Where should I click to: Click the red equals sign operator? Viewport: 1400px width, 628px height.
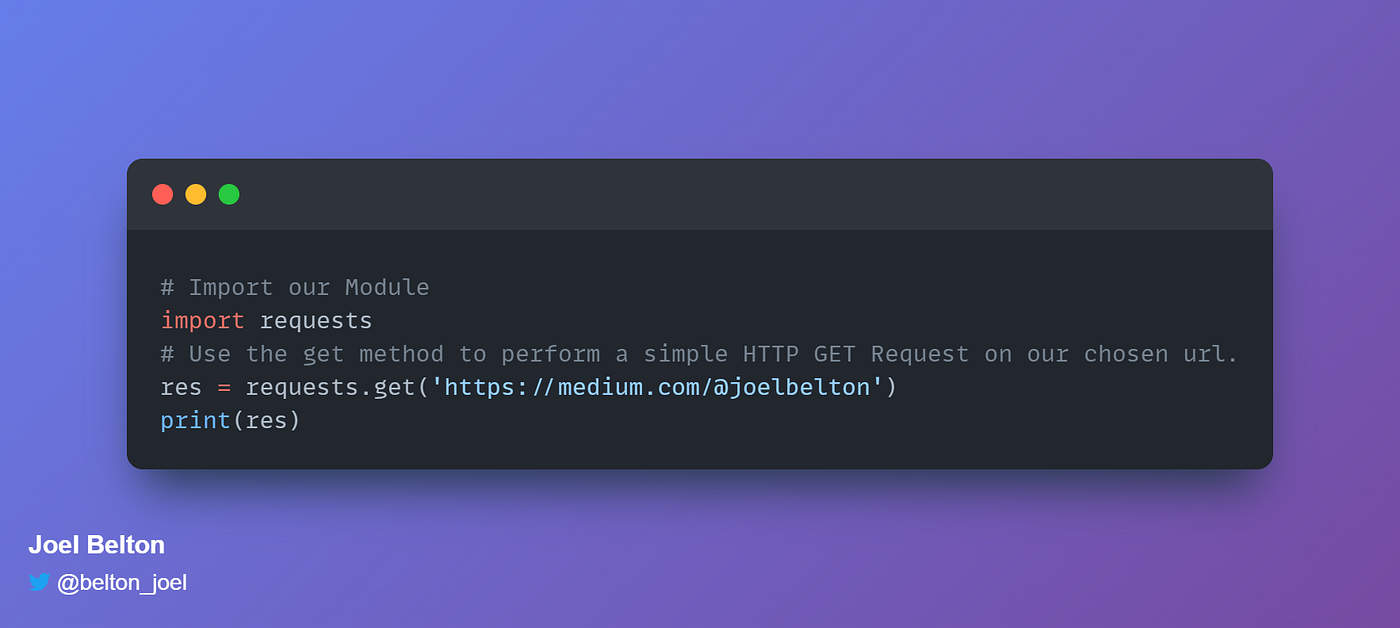tap(224, 387)
